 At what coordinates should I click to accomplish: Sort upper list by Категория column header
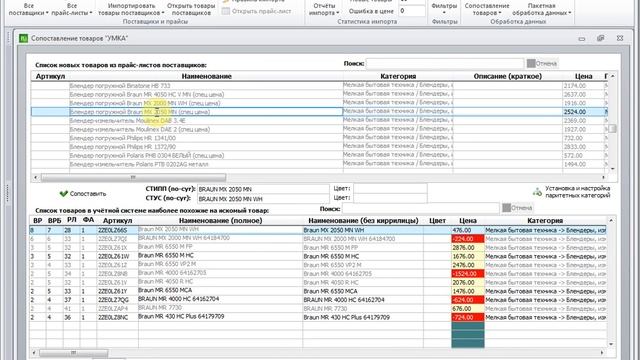[398, 76]
